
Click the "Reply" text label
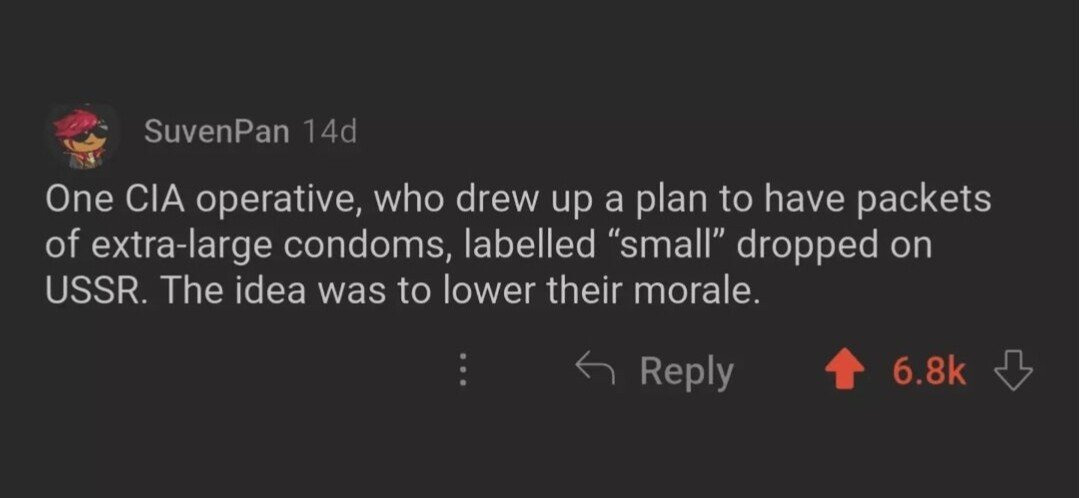[686, 372]
